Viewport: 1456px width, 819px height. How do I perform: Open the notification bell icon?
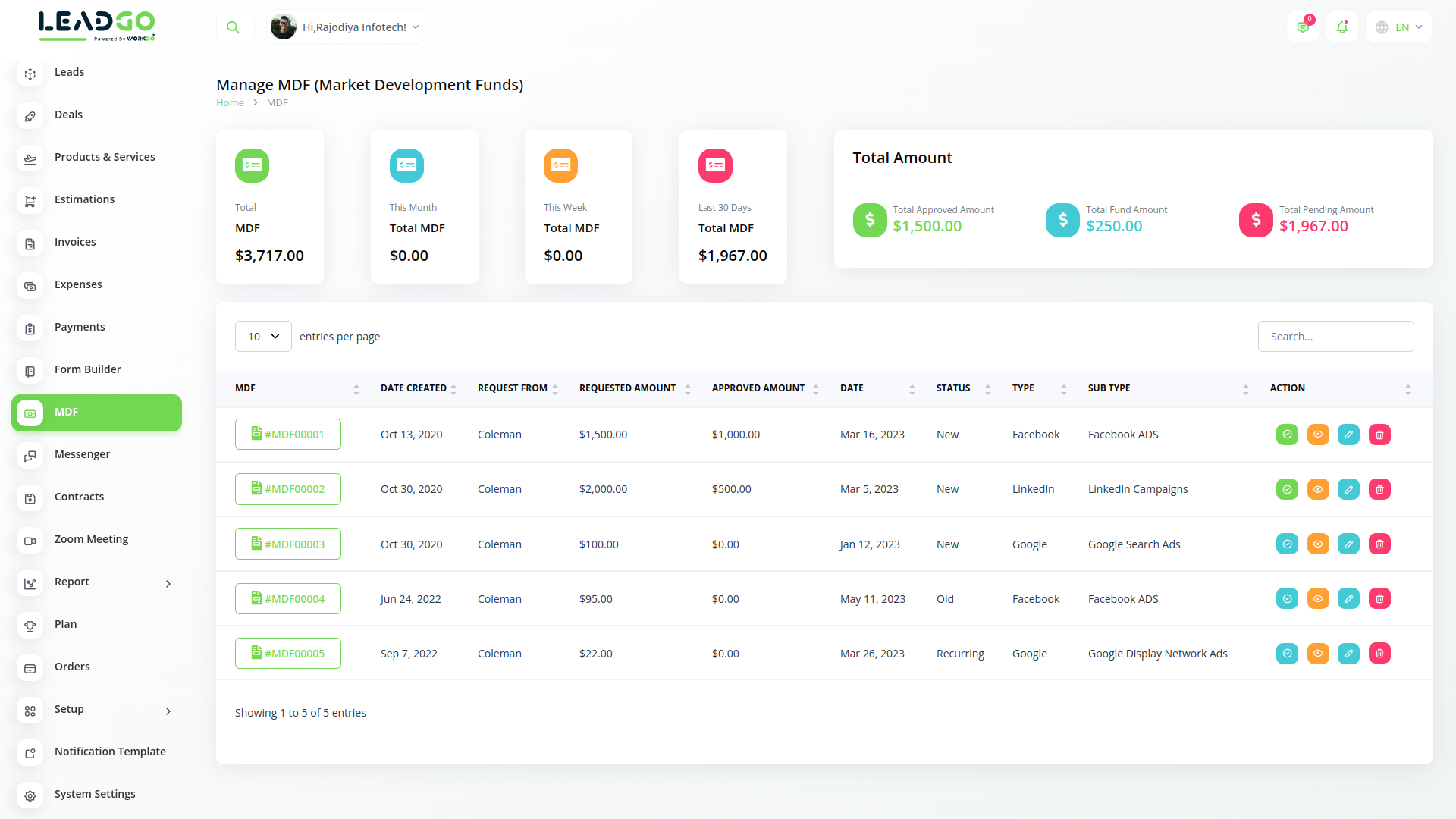1341,27
